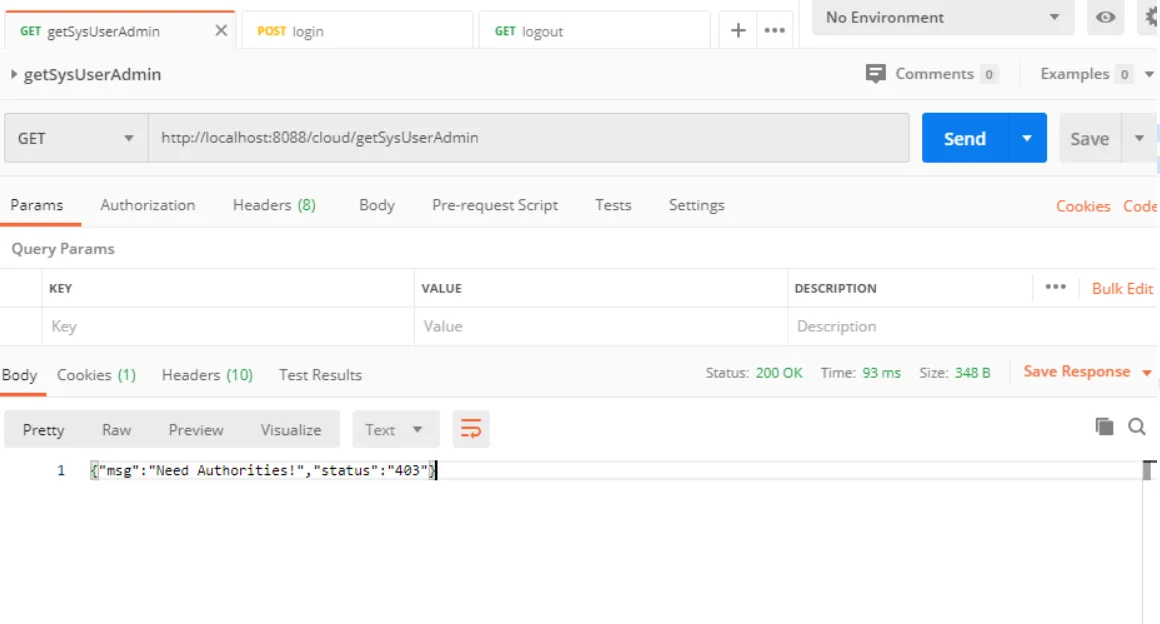Viewport: 1160px width, 624px height.
Task: Switch response view to Visualize
Action: tap(291, 429)
